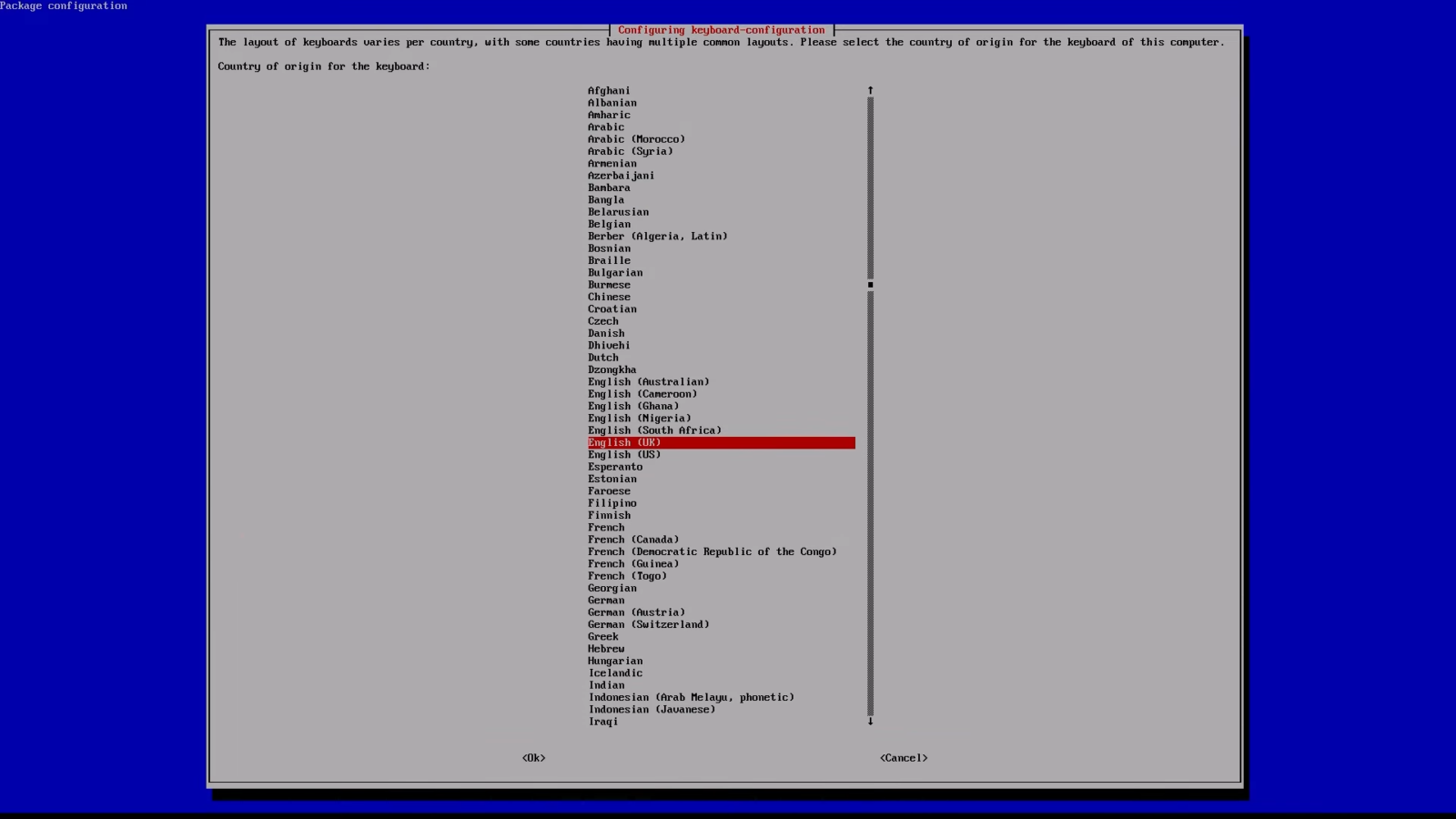Screen dimensions: 1456x819
Task: Click the scrollbar up arrow
Action: click(870, 90)
